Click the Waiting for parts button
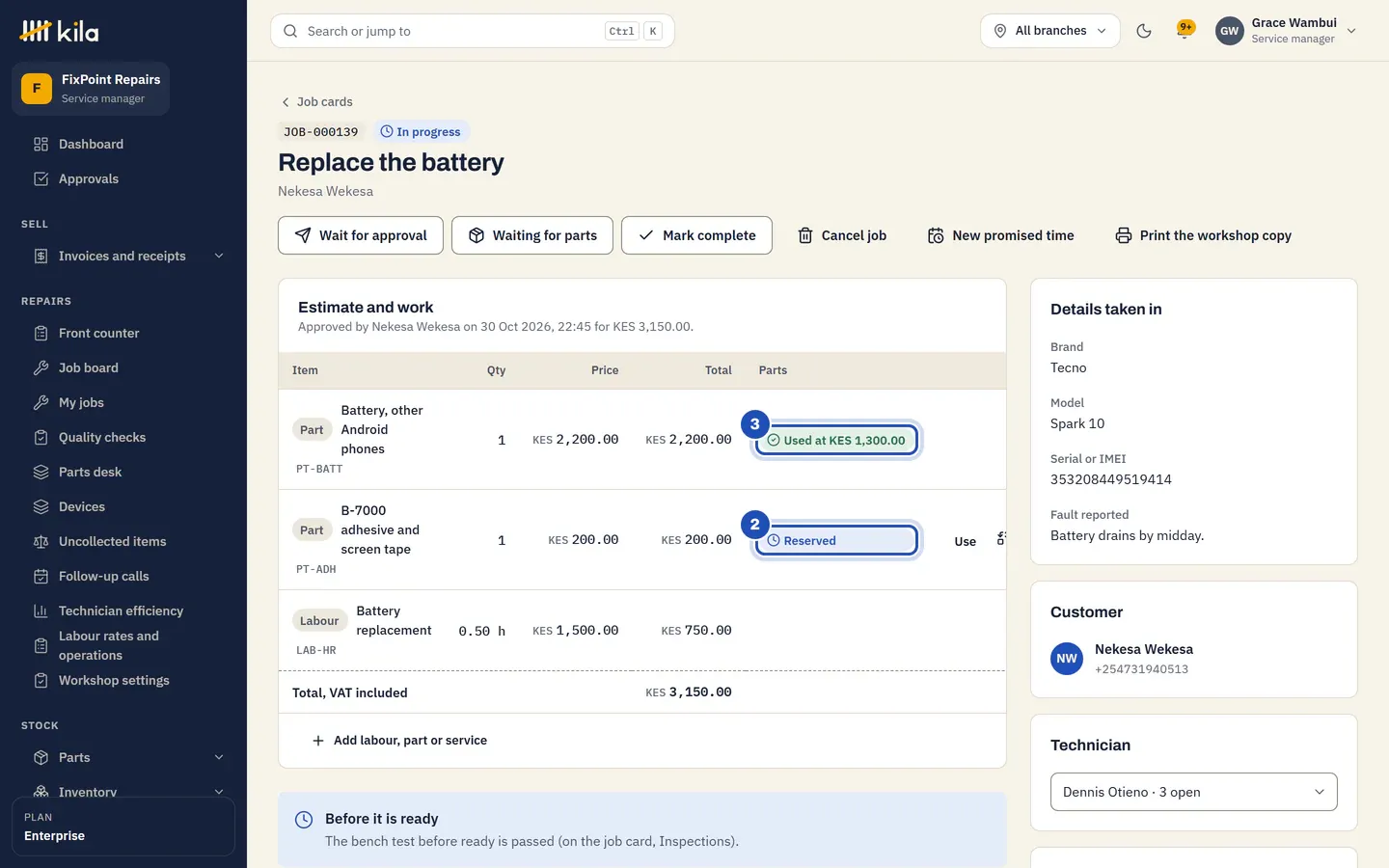Screen dimensions: 1389x868 532,235
